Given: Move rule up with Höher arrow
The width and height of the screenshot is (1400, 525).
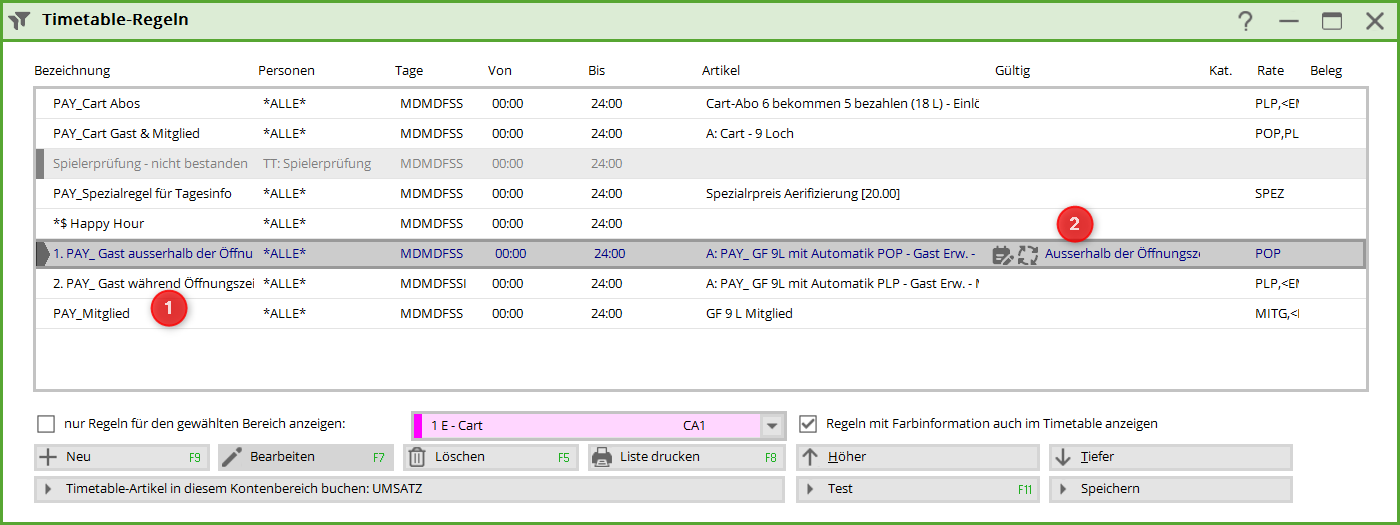Looking at the screenshot, I should [x=811, y=457].
